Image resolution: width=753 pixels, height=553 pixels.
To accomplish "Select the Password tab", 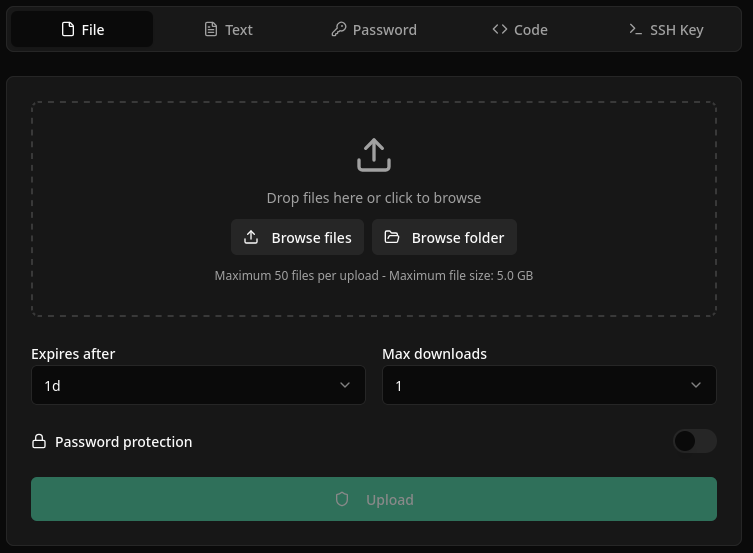I will point(374,29).
